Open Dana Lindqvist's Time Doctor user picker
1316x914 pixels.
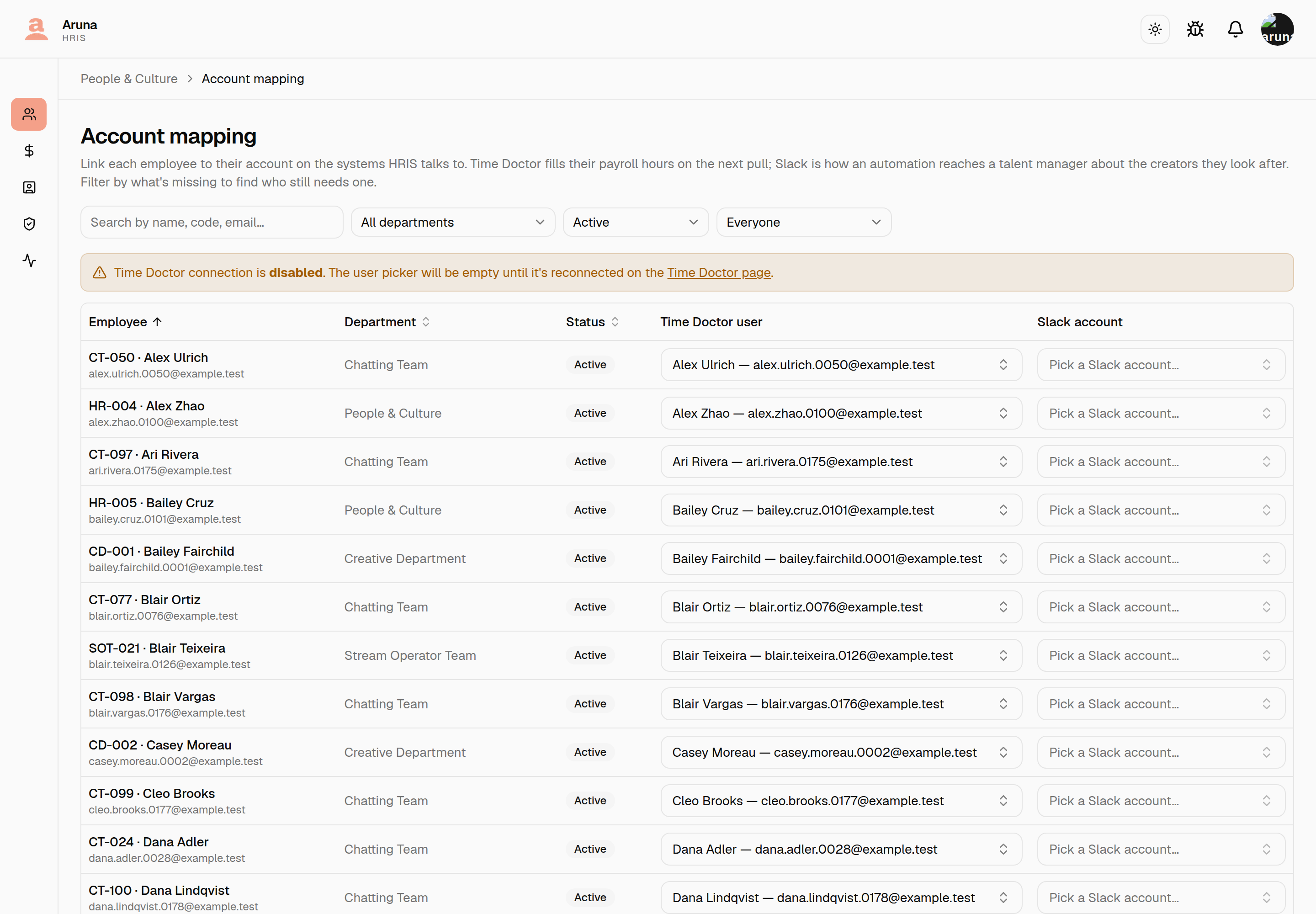point(841,898)
